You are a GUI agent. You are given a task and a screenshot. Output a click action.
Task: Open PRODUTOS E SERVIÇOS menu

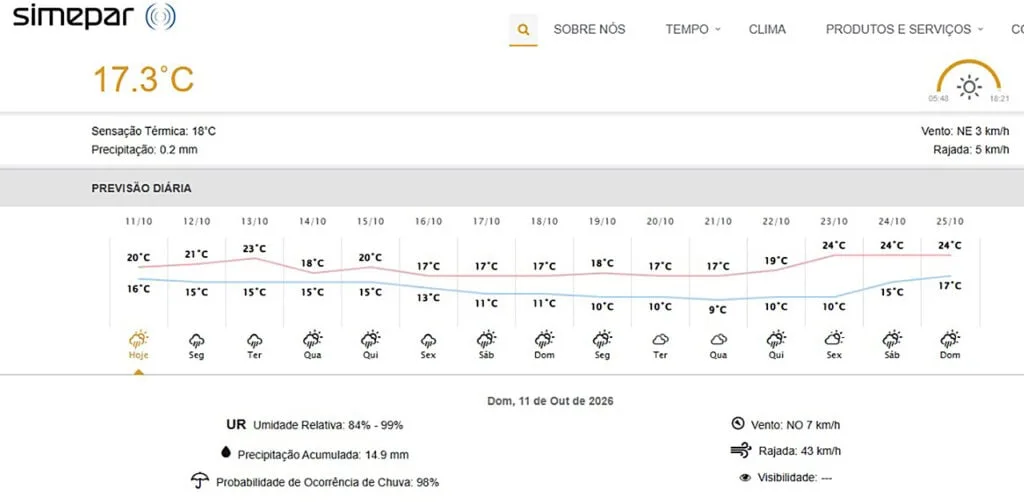pyautogui.click(x=898, y=29)
